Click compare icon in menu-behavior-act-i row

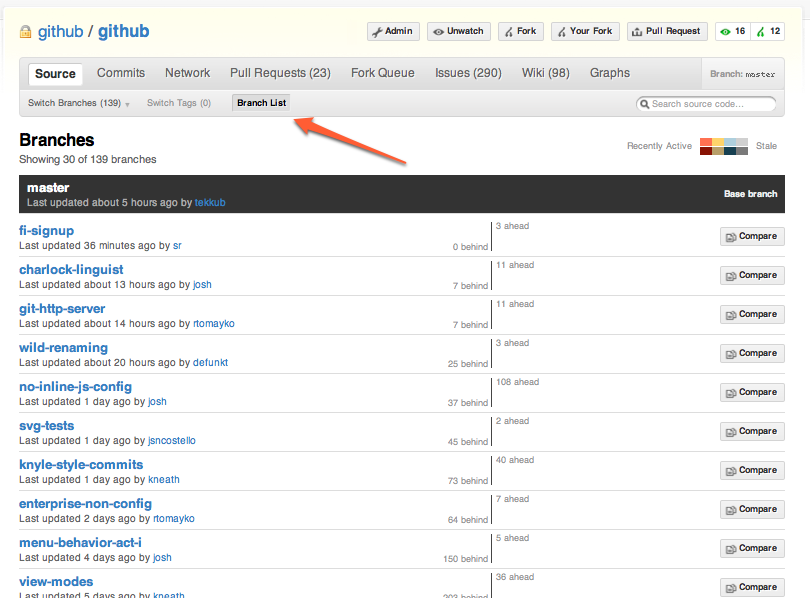point(731,549)
